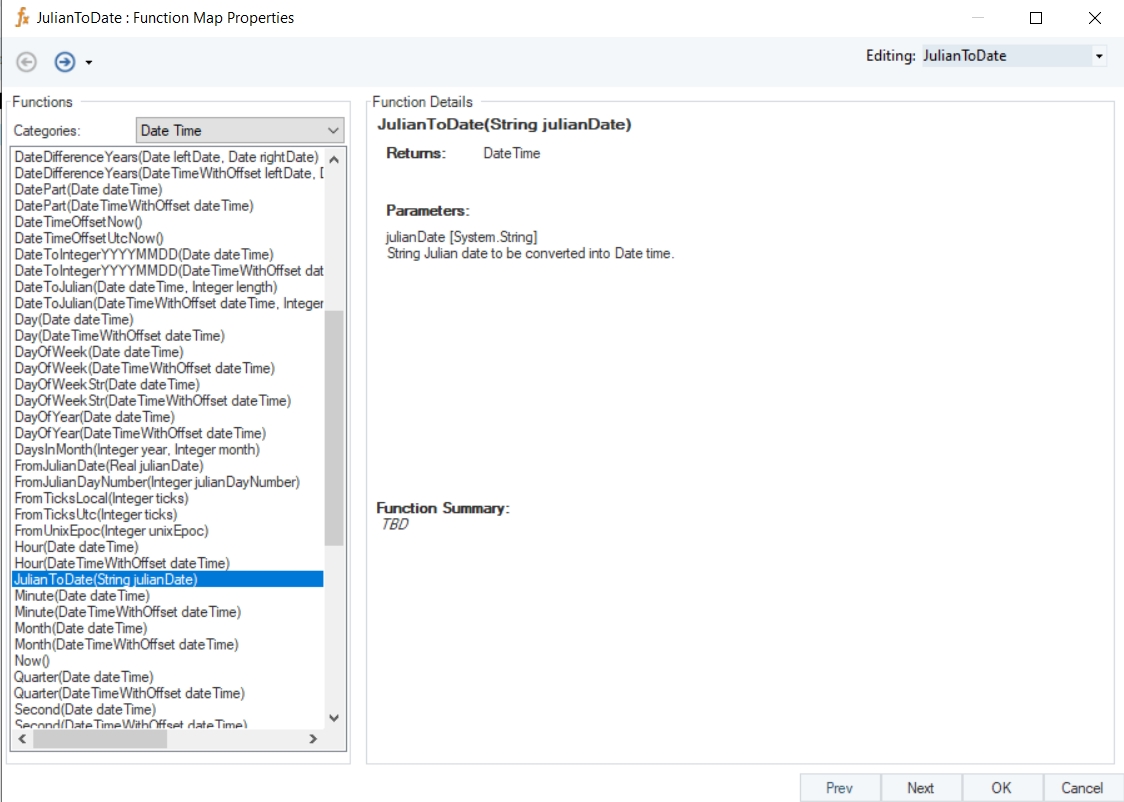Screen dimensions: 1124x802
Task: Select DateTimeOffsetUtcNow() in the list
Action: click(x=89, y=239)
